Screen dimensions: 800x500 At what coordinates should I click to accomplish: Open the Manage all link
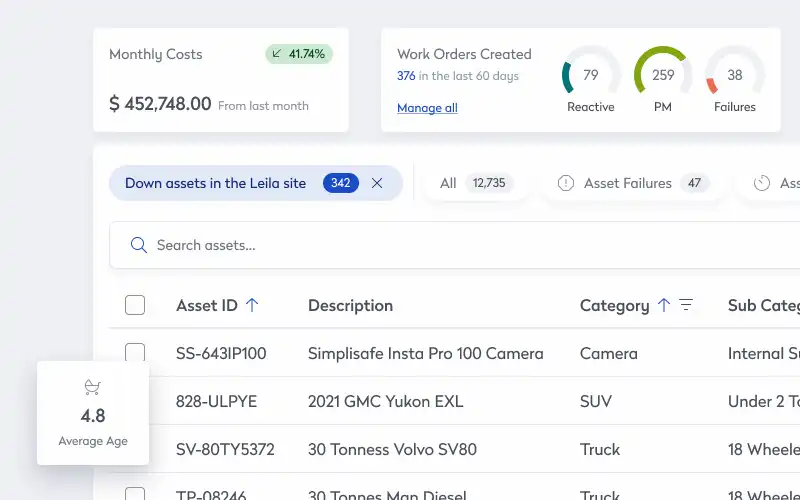click(427, 108)
